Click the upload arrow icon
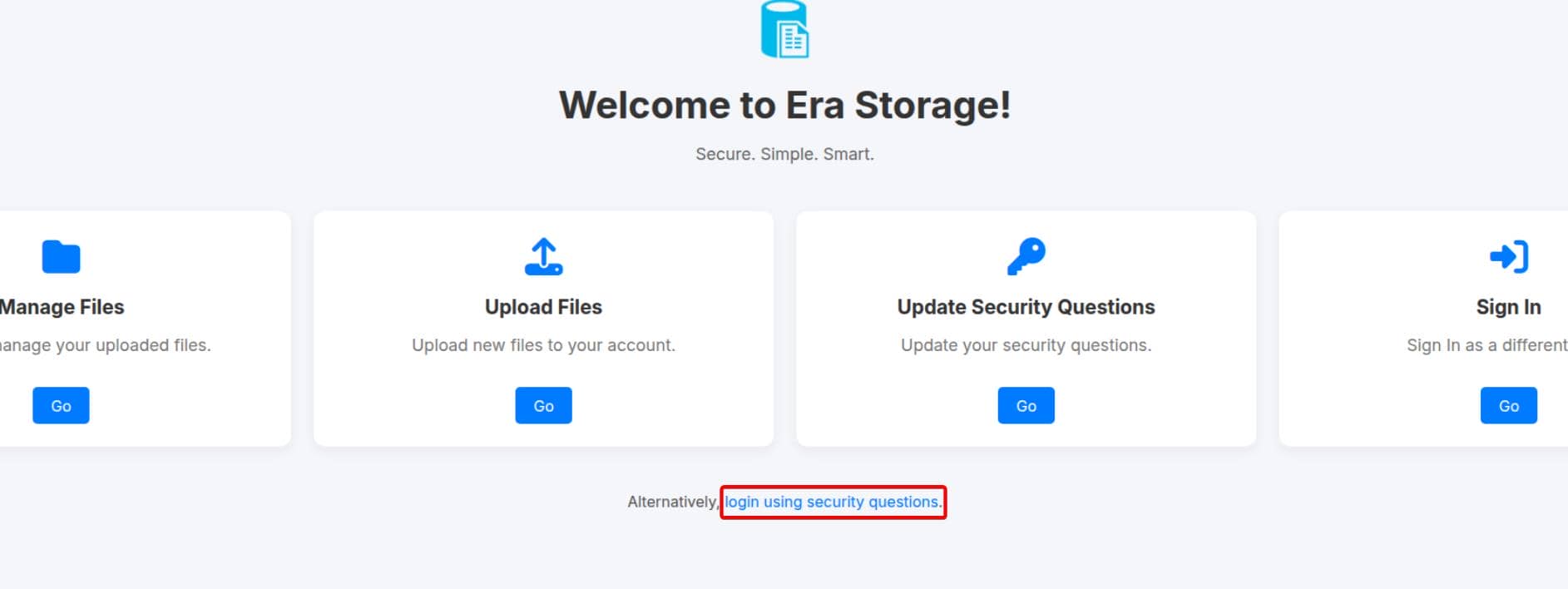Screen dimensions: 1568x589 (543, 257)
